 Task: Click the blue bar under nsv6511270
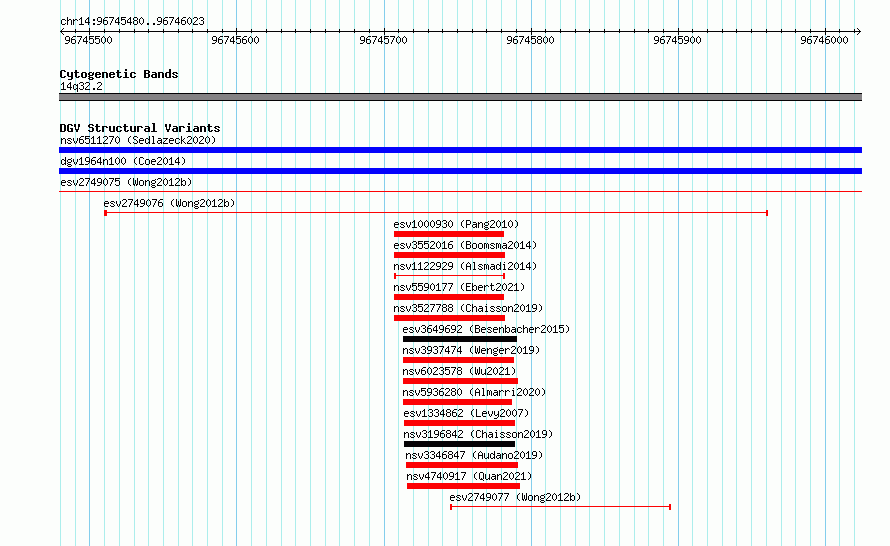460,150
